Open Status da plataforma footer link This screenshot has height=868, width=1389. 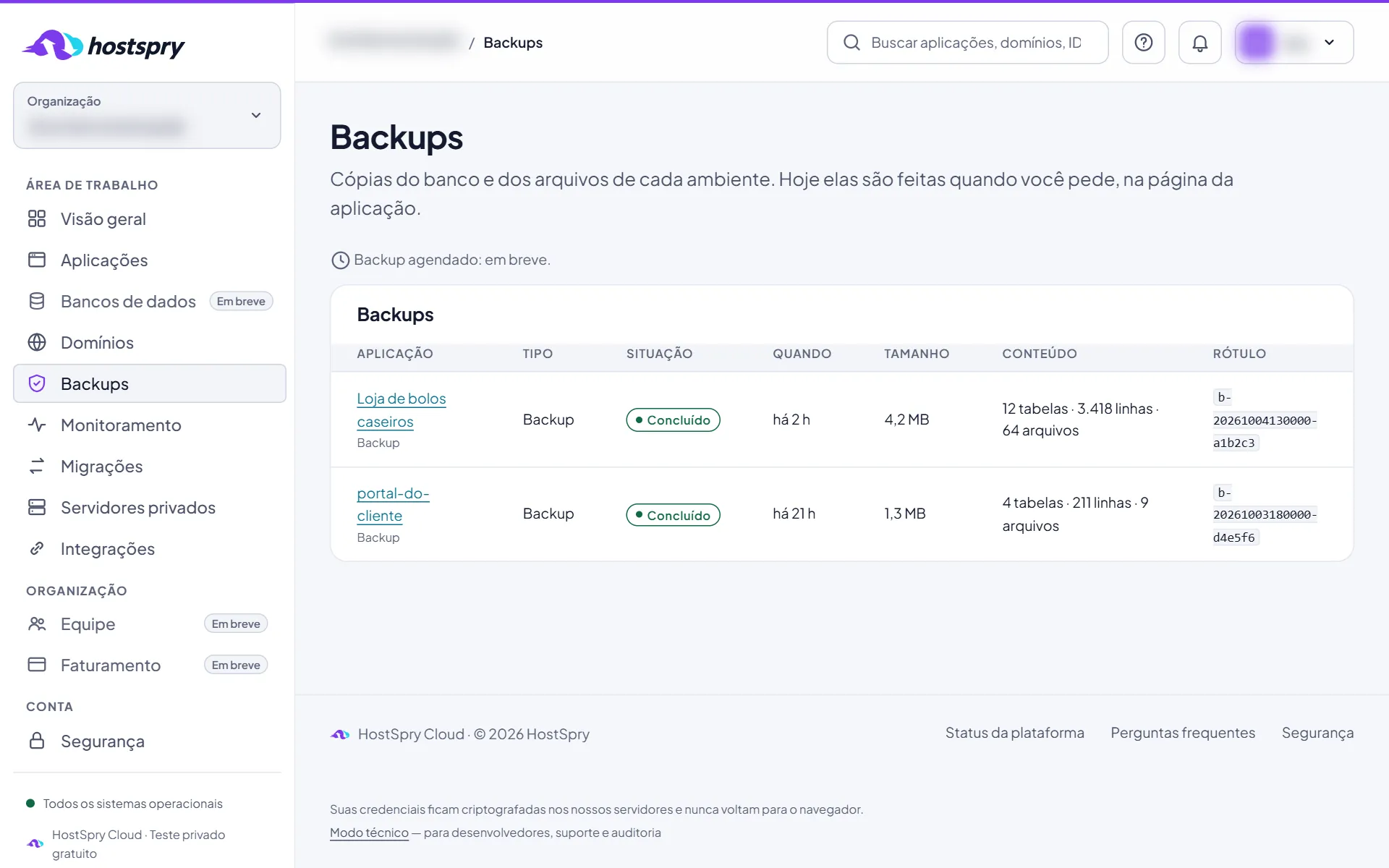1014,733
